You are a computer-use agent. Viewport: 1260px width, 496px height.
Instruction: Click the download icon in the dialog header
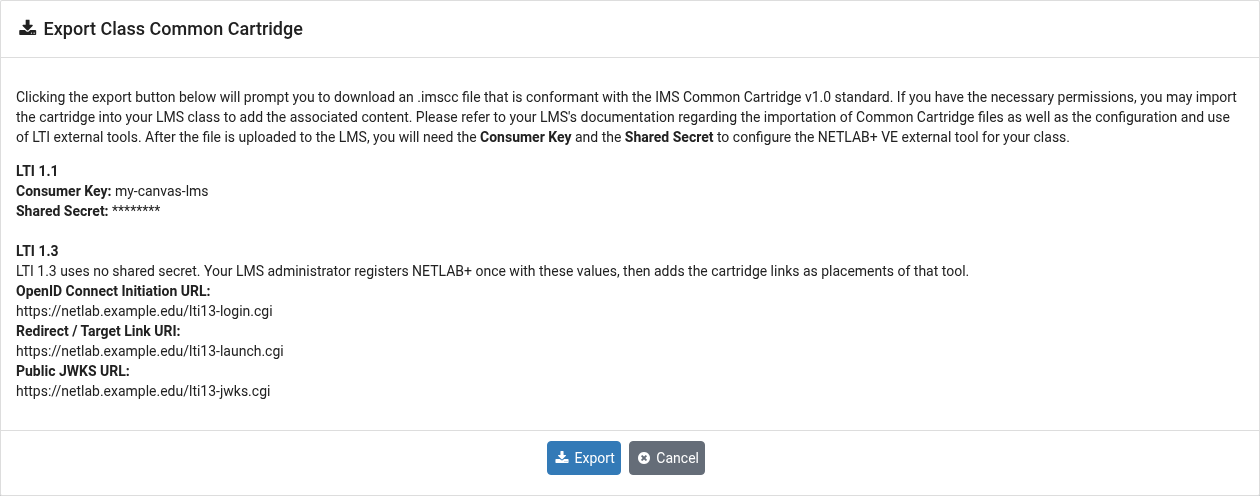27,29
